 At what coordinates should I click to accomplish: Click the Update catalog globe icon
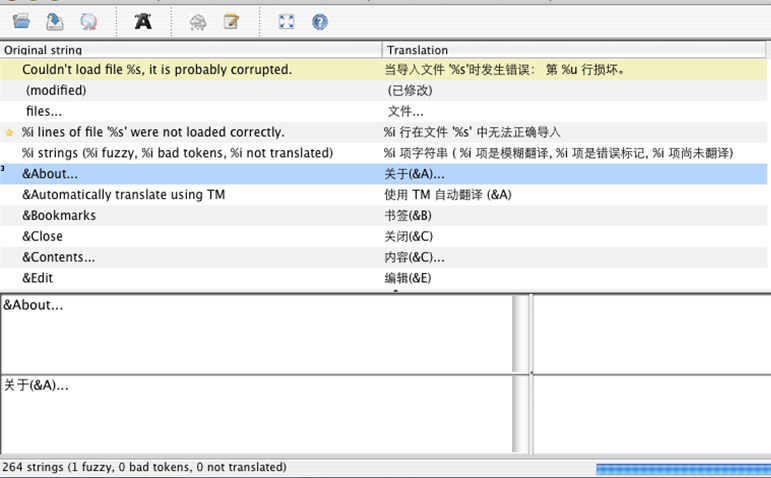pos(89,21)
